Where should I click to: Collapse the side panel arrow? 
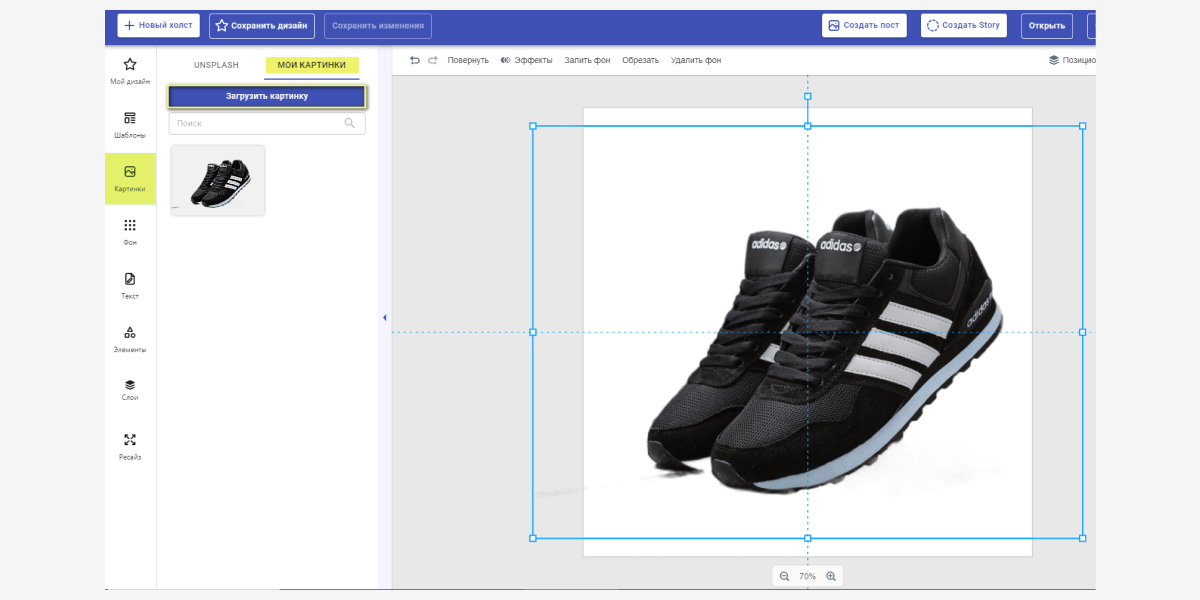[384, 318]
